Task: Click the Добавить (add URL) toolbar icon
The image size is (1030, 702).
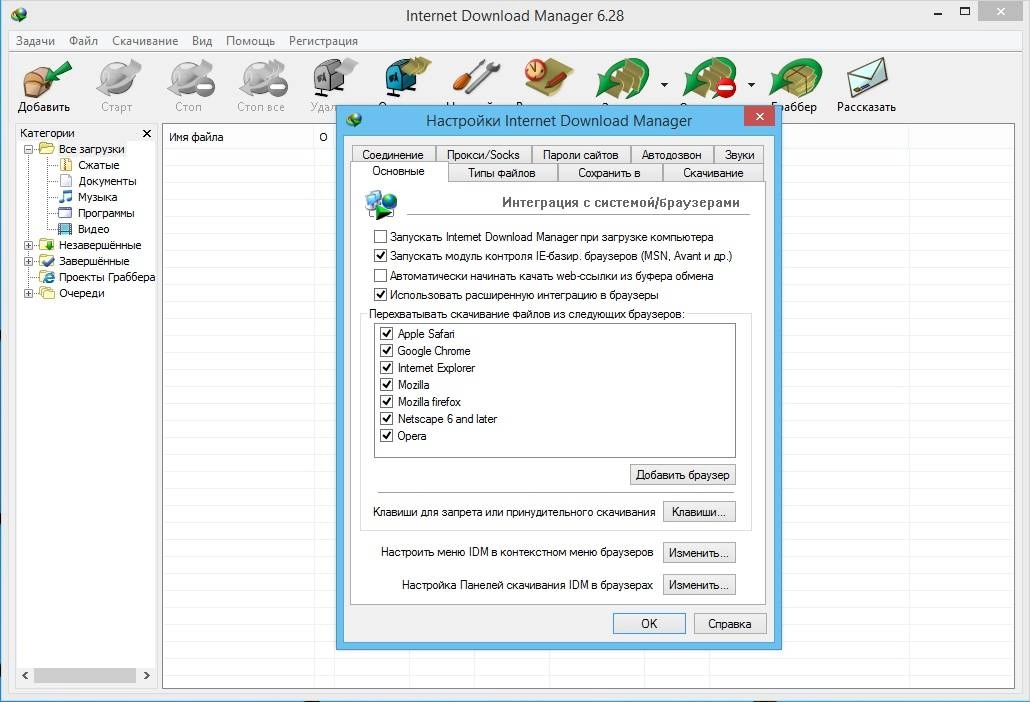Action: 45,79
